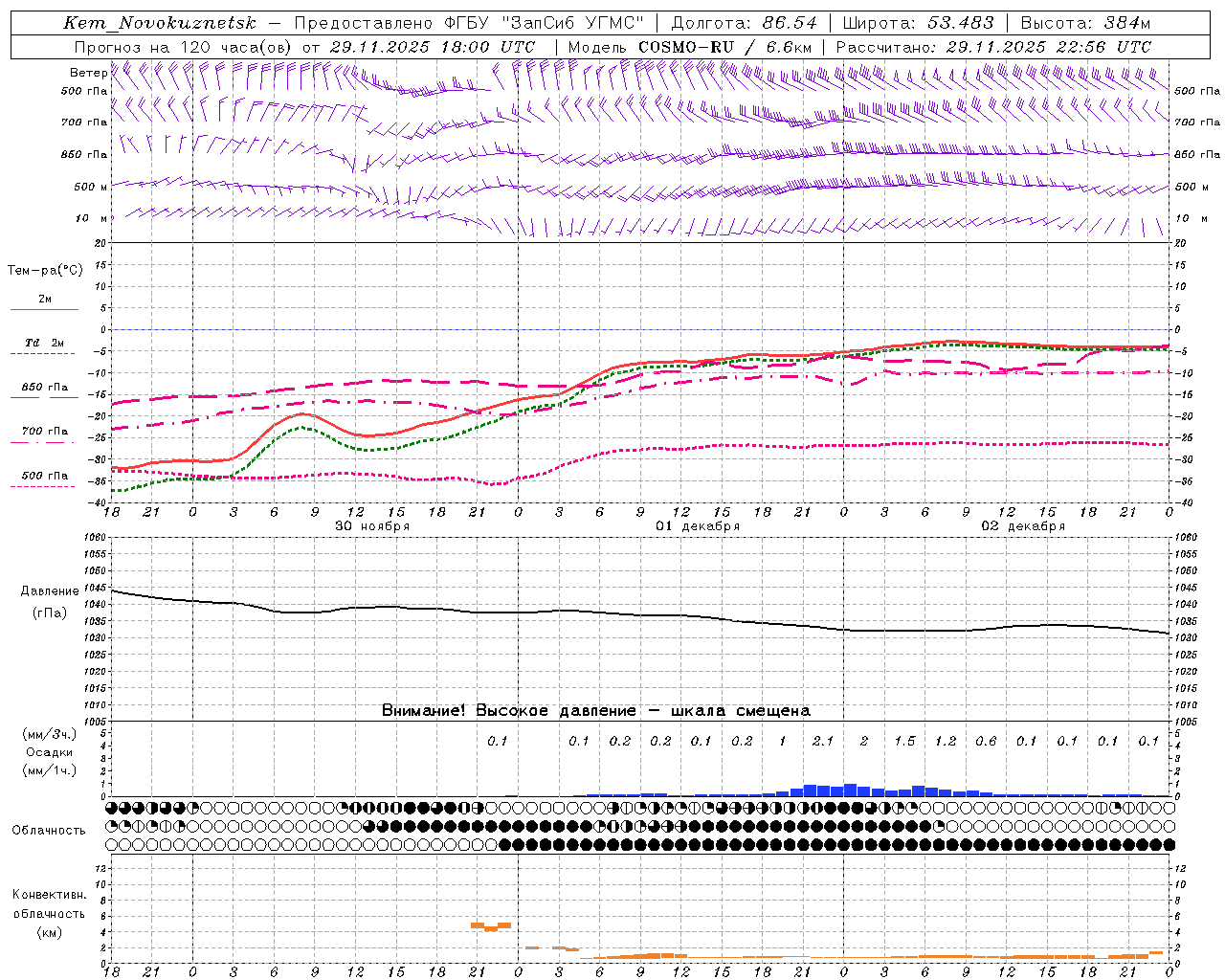Click the 500 гПа entry in temperature legend
Image resolution: width=1225 pixels, height=980 pixels.
point(45,476)
